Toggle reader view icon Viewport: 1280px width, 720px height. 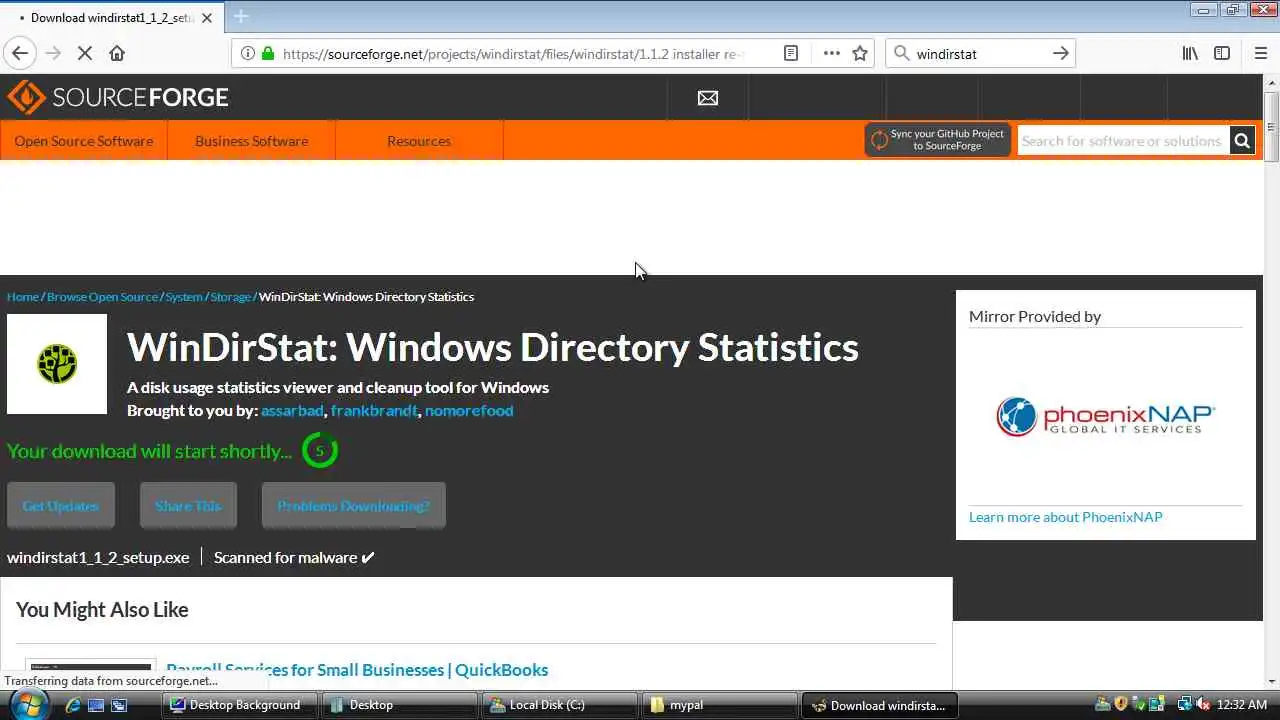[x=790, y=54]
